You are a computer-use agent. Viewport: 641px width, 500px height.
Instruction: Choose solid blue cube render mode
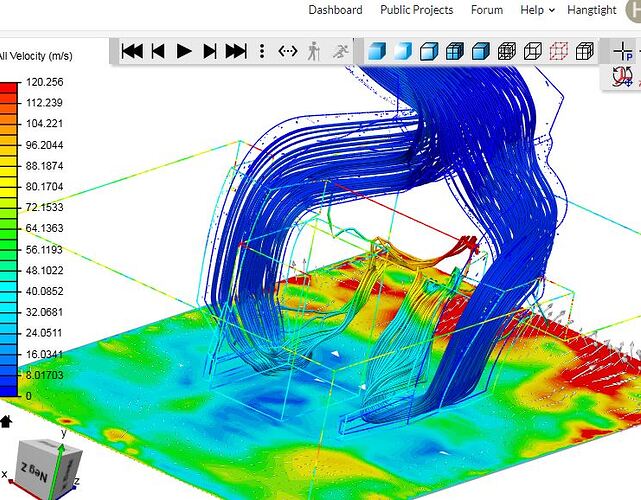pyautogui.click(x=377, y=52)
